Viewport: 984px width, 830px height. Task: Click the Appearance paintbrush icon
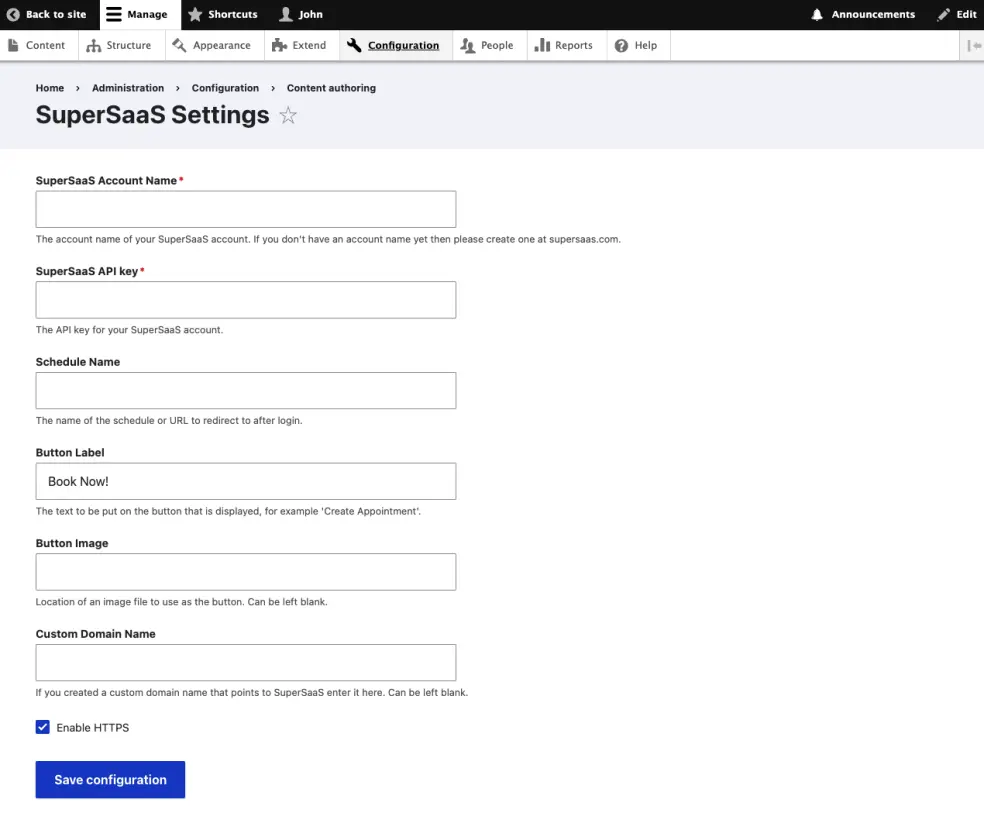click(x=183, y=45)
